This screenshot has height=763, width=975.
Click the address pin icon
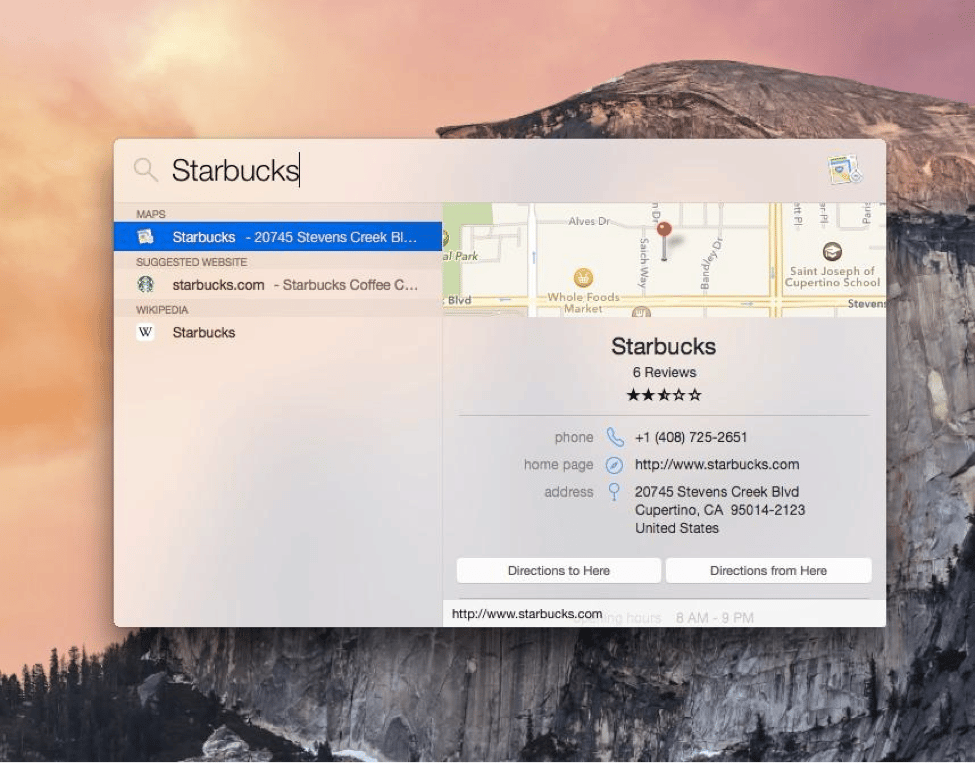point(614,492)
